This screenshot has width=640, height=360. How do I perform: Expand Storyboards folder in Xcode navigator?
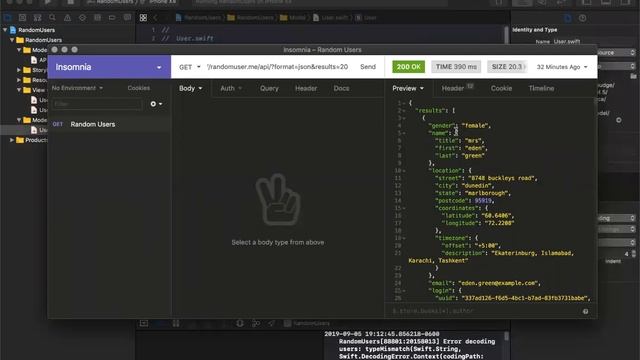pyautogui.click(x=19, y=70)
